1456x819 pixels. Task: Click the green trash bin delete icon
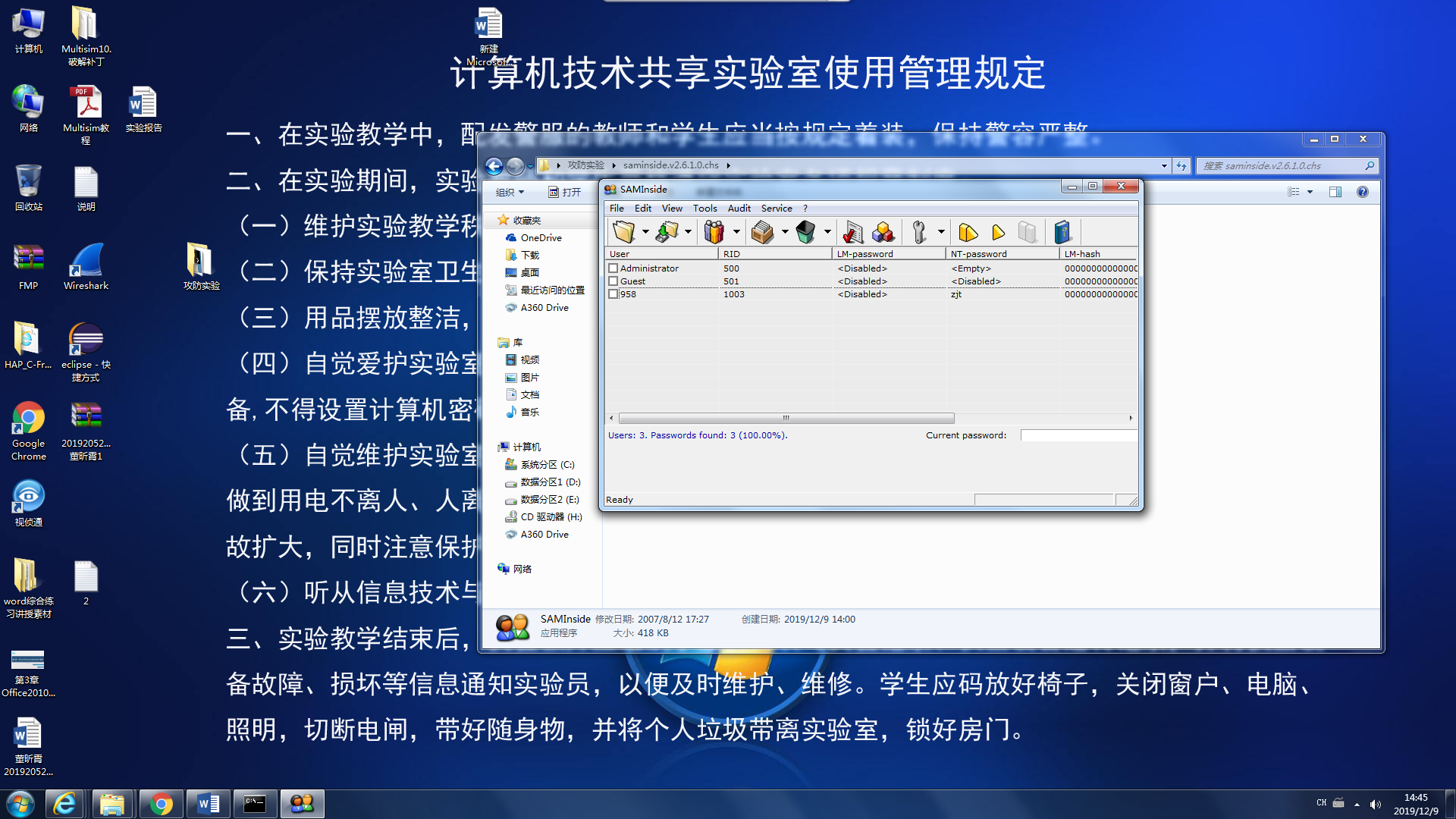tap(805, 232)
